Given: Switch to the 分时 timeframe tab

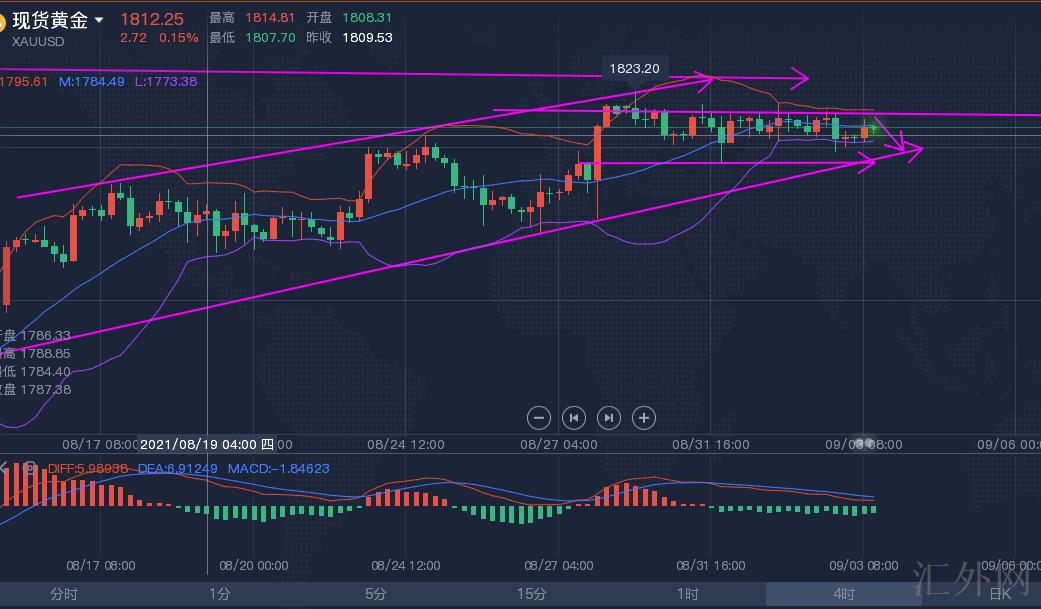Looking at the screenshot, I should click(63, 594).
